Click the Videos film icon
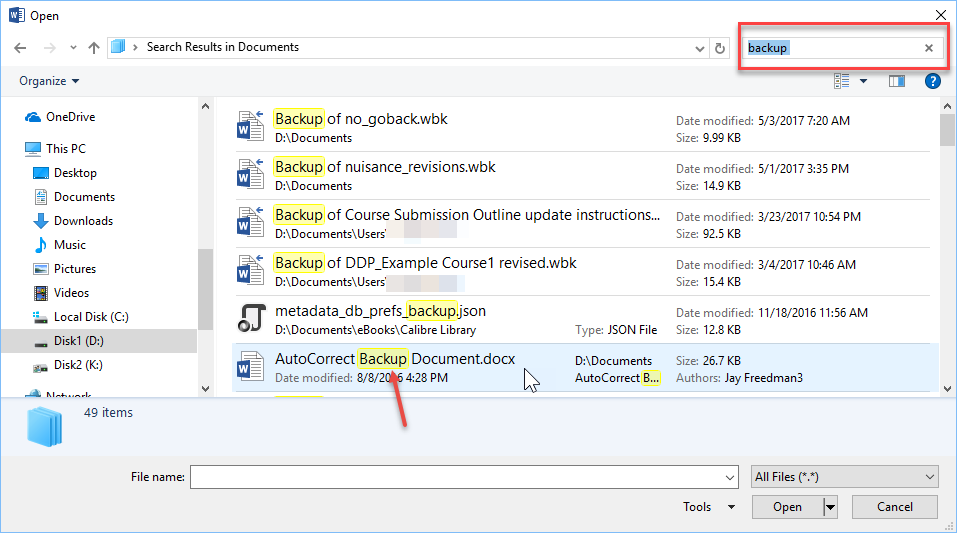 click(41, 293)
